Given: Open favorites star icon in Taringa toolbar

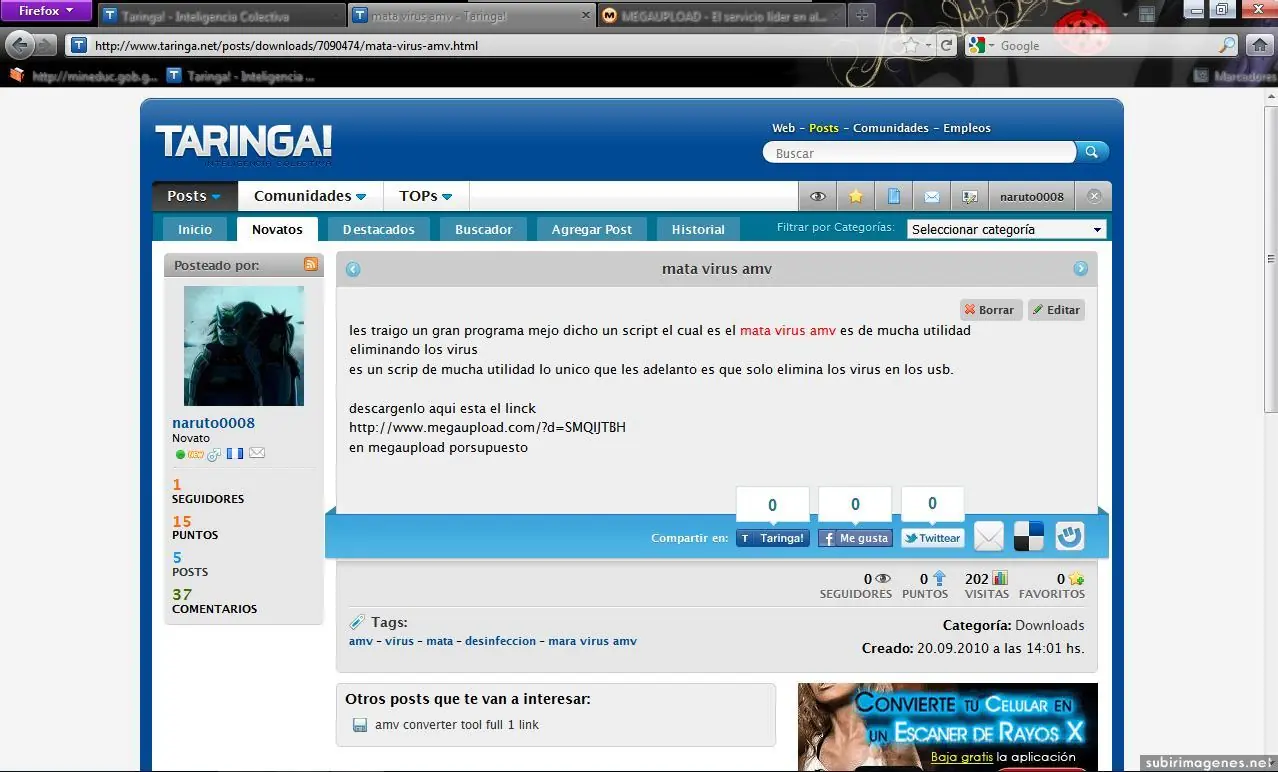Looking at the screenshot, I should [856, 196].
